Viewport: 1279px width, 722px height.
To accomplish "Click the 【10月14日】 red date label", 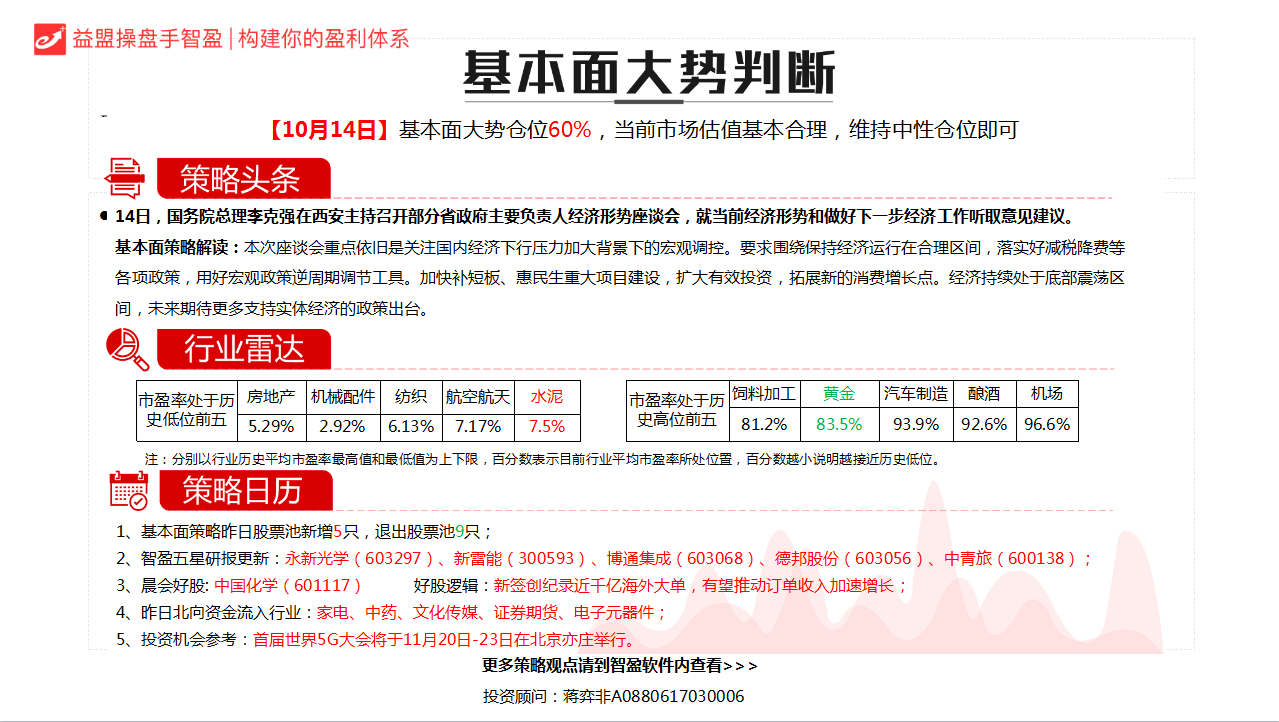I will (x=328, y=130).
